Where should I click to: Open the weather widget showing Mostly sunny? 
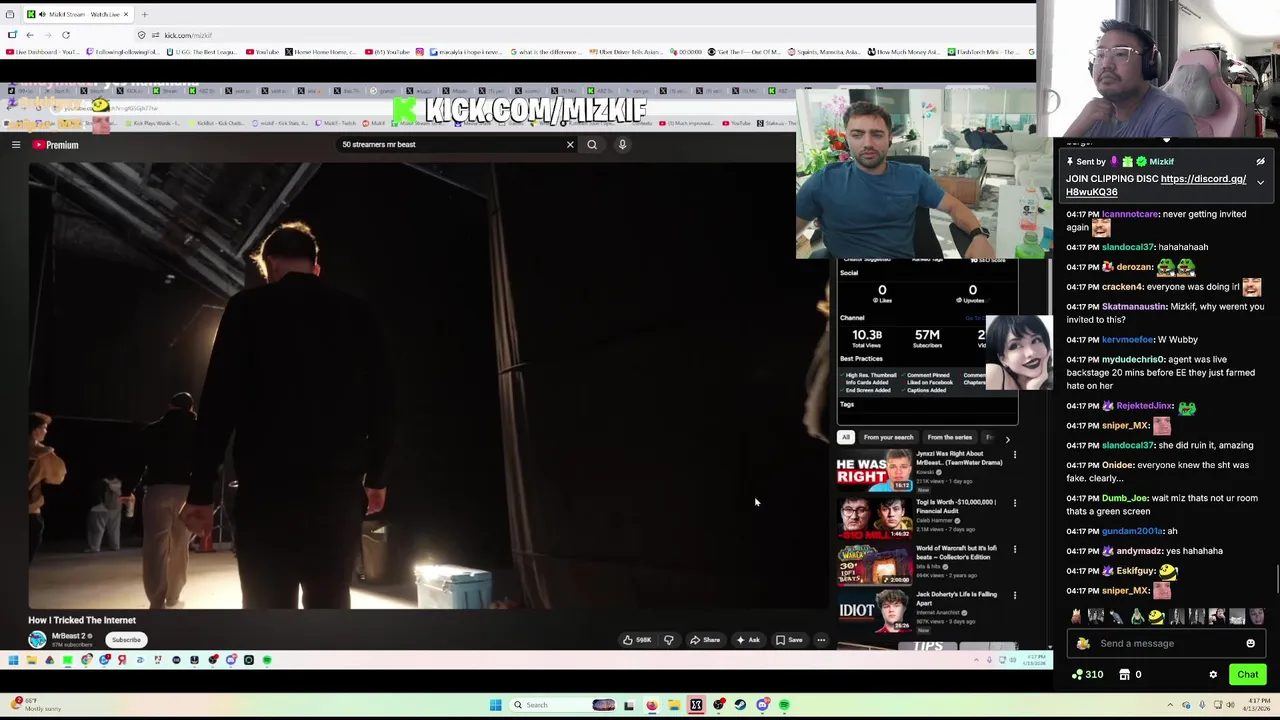pos(35,705)
